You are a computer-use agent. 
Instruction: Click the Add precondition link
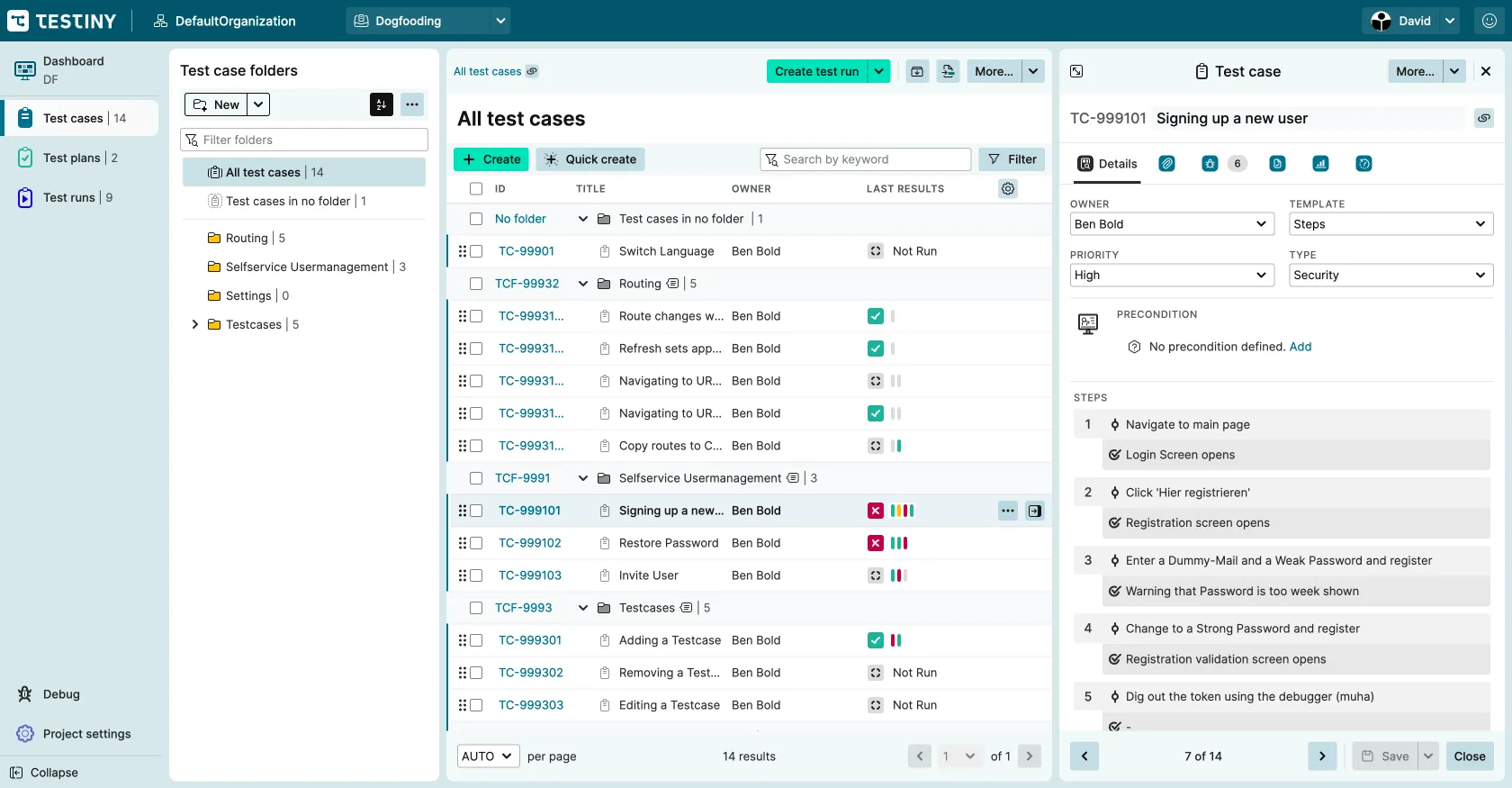[x=1300, y=347]
